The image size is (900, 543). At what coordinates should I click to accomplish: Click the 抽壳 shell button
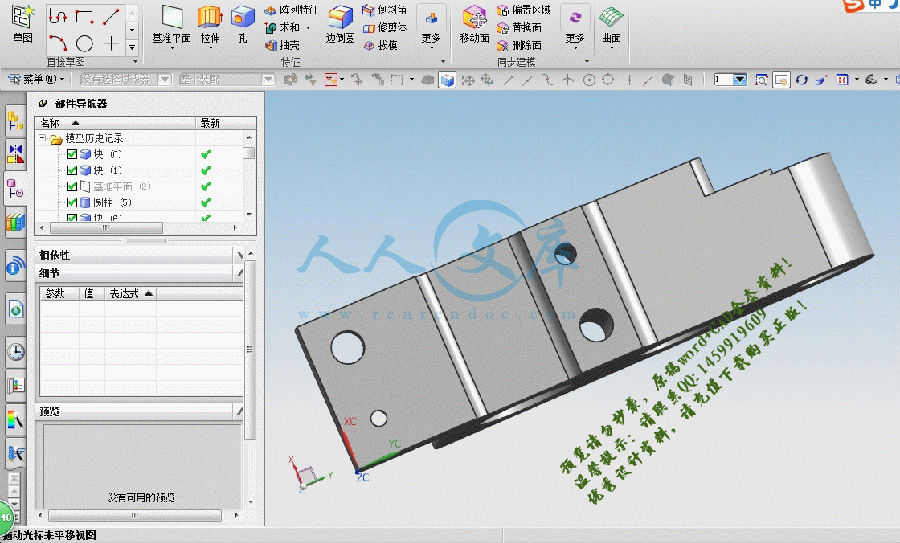(x=282, y=45)
